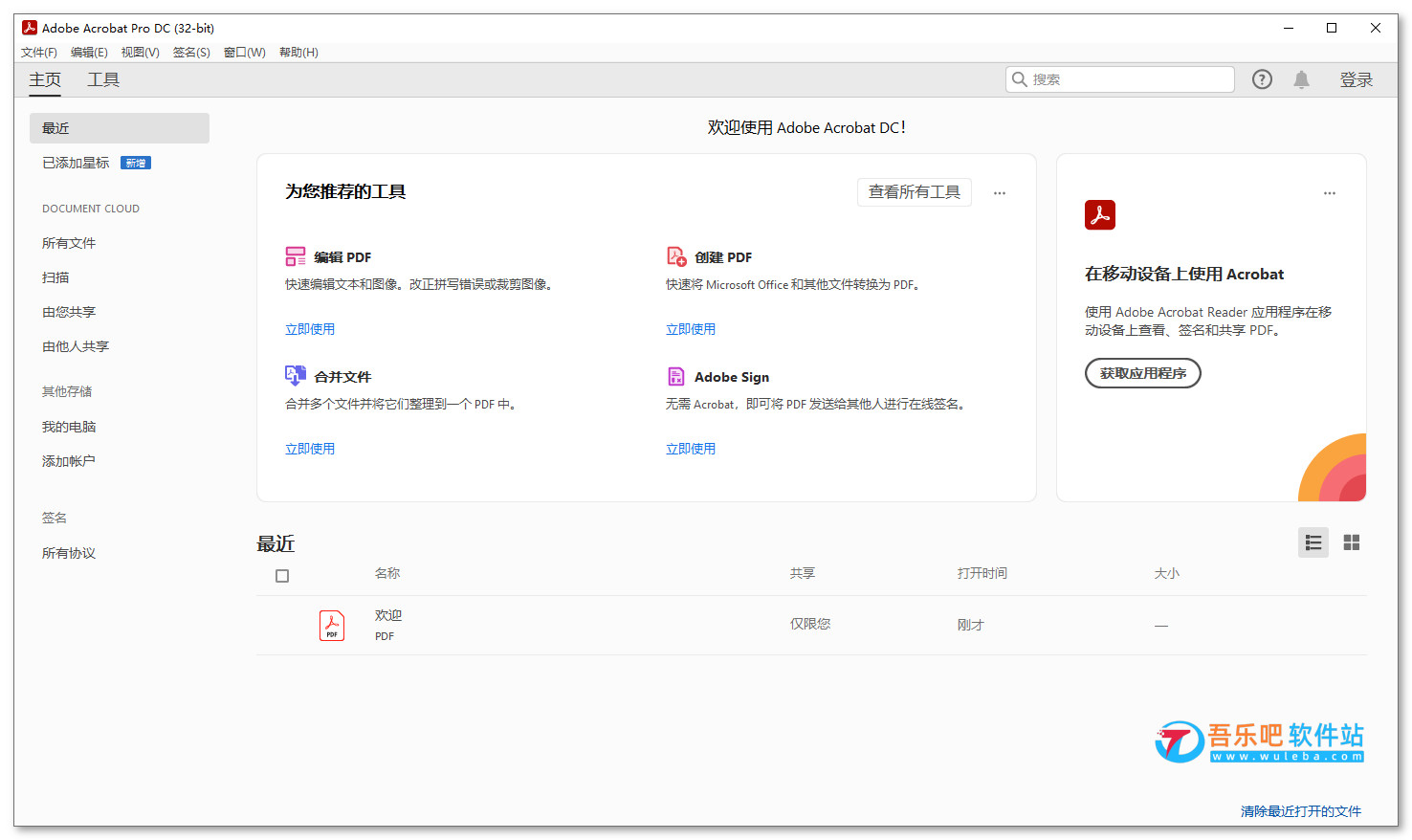
Task: Select 添加帐户 in the sidebar
Action: point(69,461)
